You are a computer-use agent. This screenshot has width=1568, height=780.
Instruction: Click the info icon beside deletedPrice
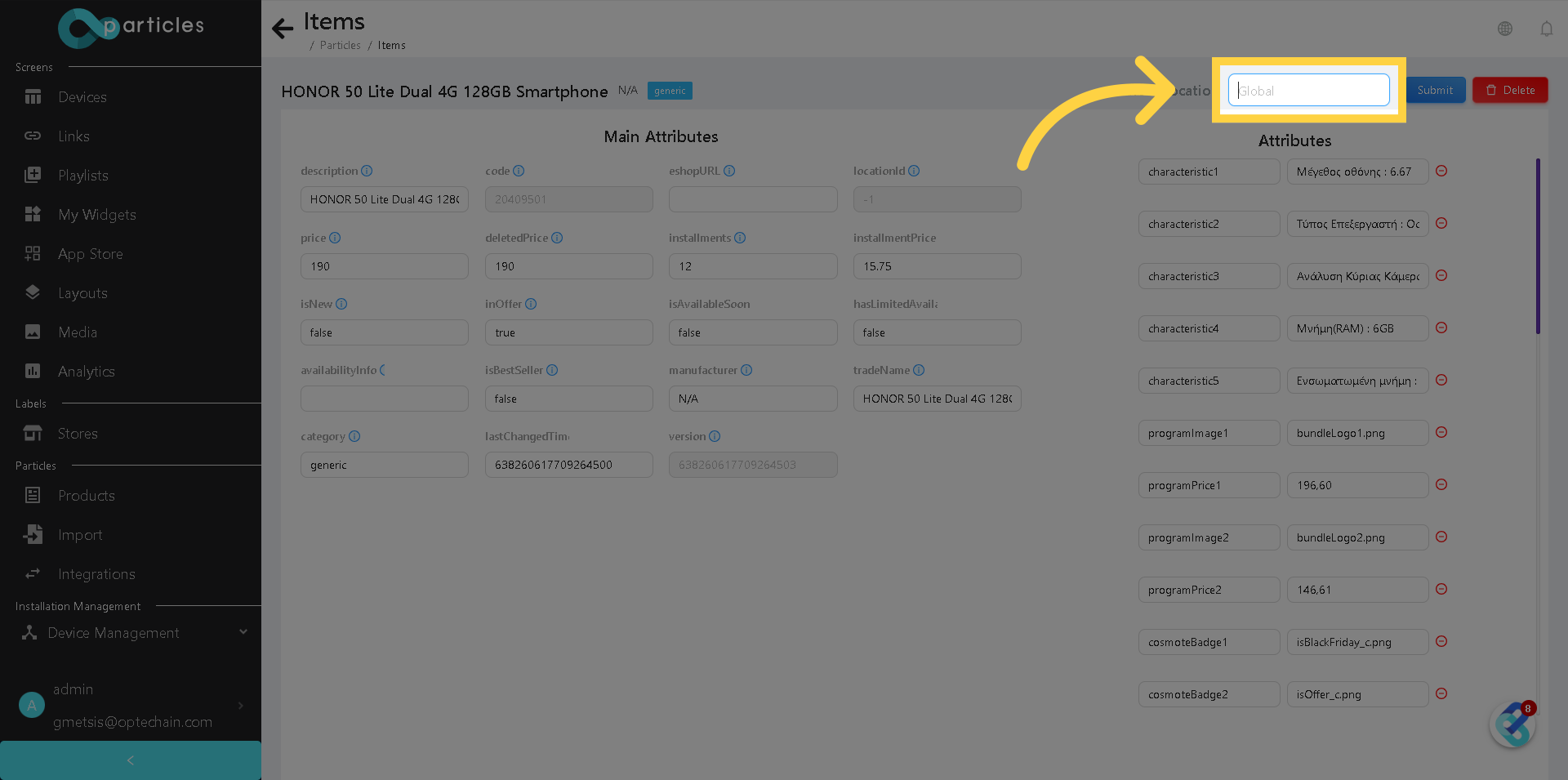[x=557, y=238]
